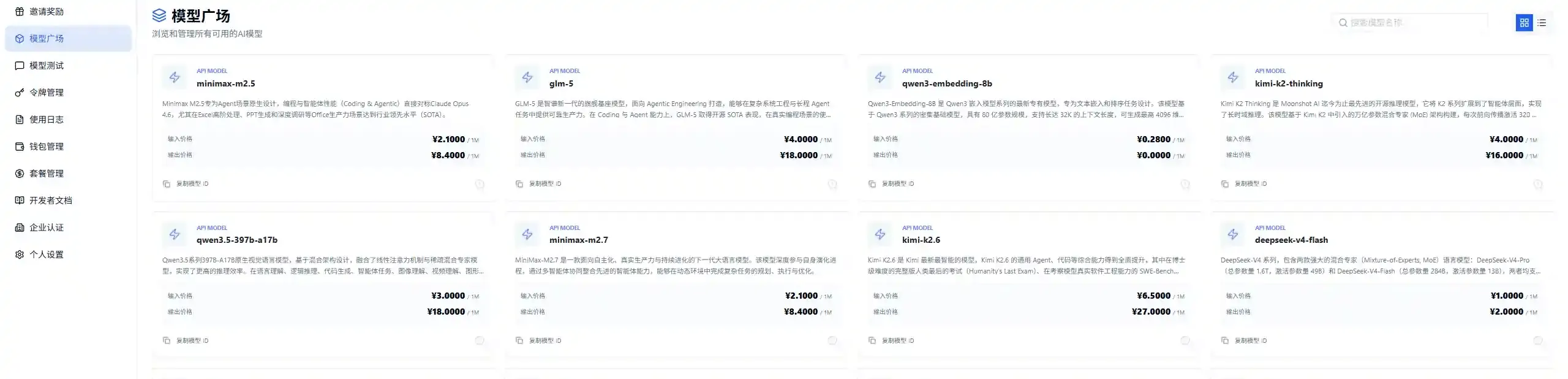
Task: Click the description text of kimi-k2-thinking
Action: point(1381,109)
